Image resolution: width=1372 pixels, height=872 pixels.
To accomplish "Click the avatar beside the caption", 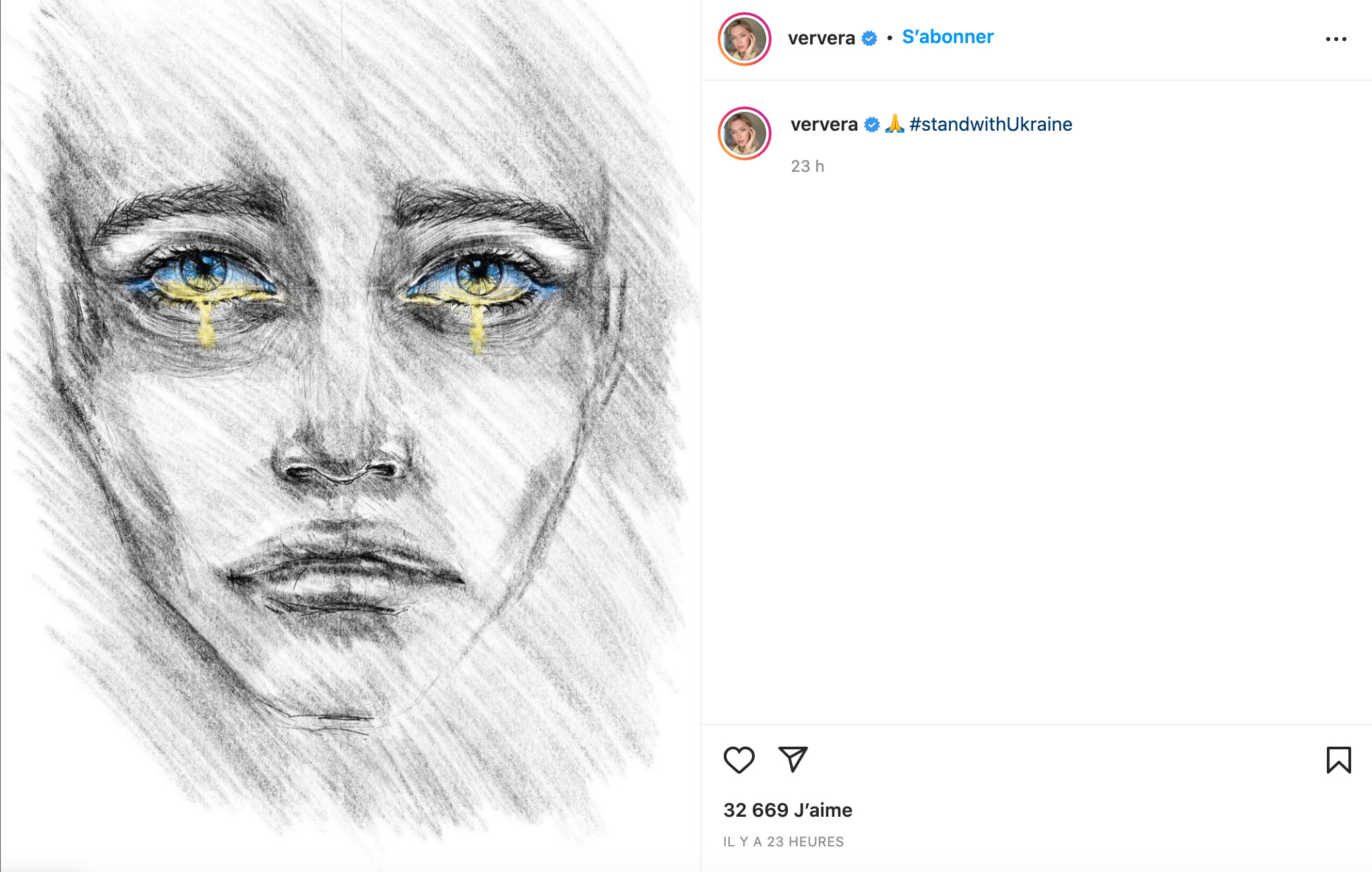I will click(745, 133).
